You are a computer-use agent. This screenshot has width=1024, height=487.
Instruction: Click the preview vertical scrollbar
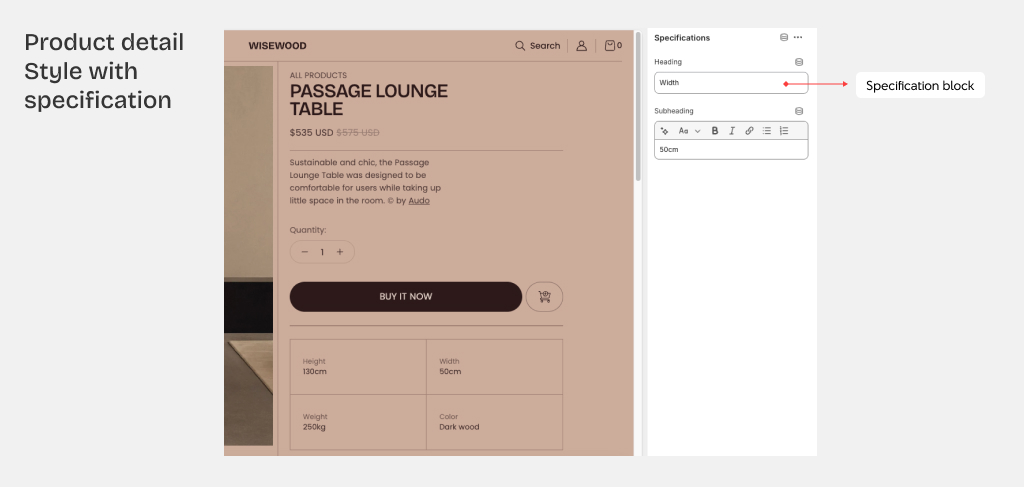coord(638,106)
